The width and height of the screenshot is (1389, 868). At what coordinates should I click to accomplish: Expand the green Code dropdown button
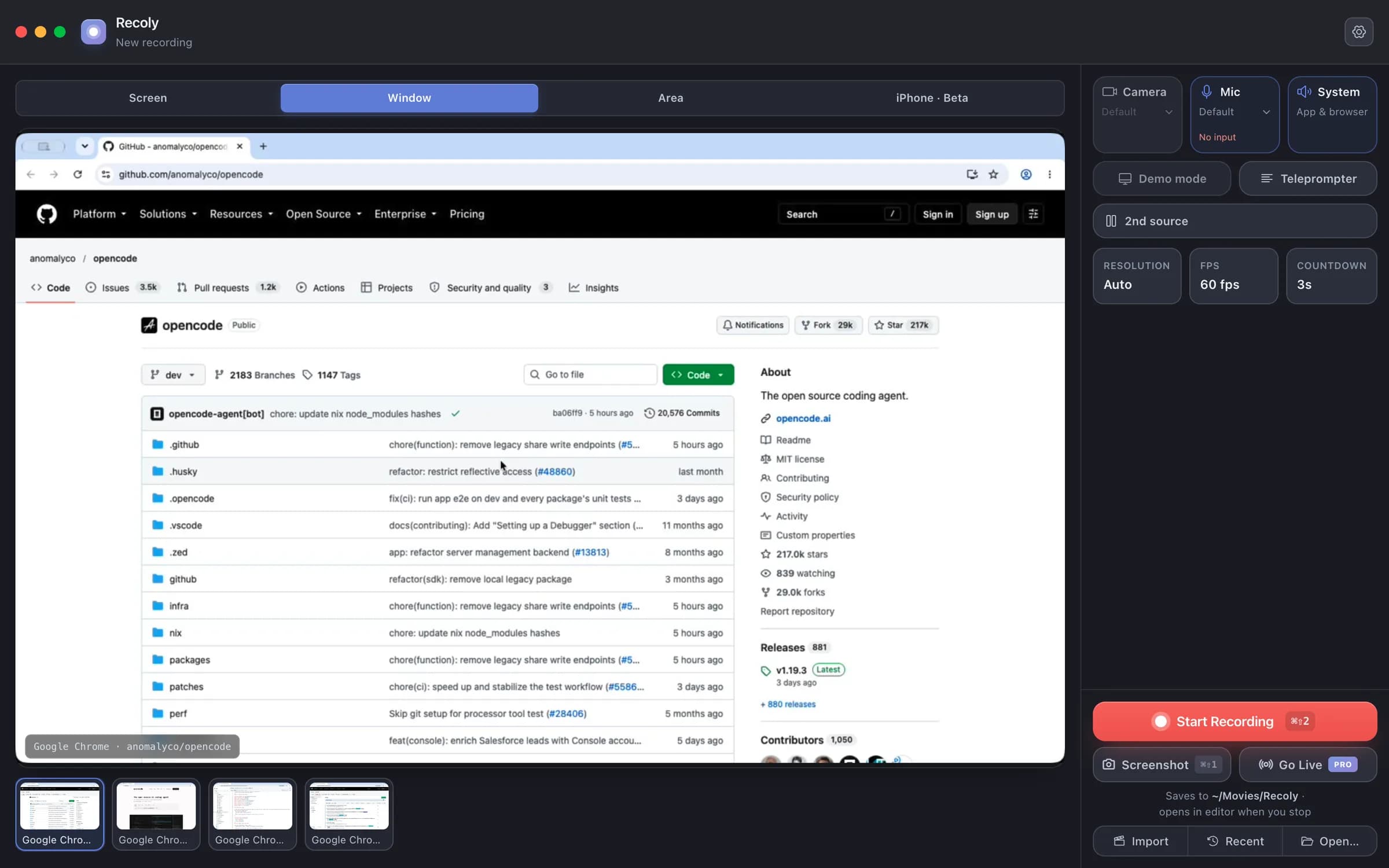tap(698, 375)
